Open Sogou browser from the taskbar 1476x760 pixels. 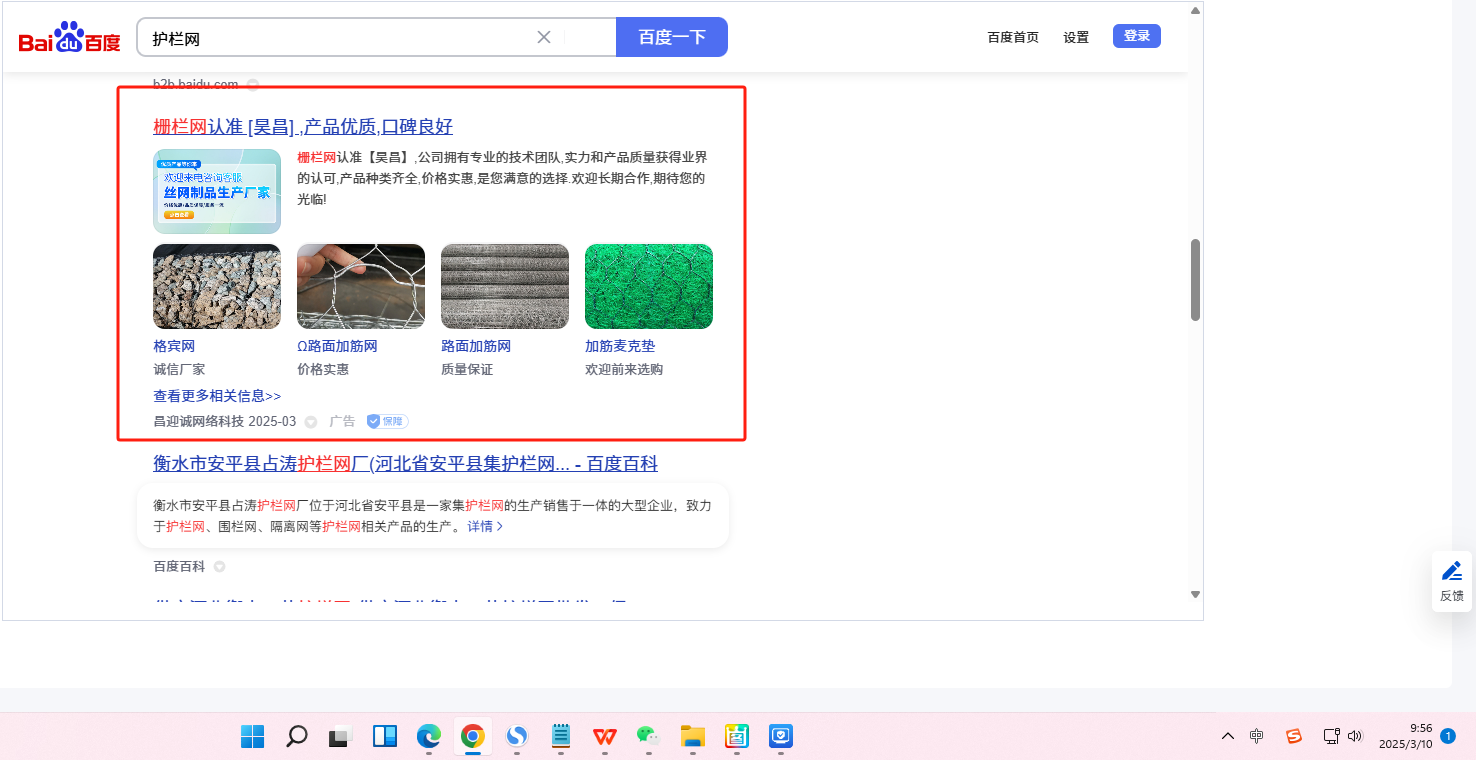517,737
